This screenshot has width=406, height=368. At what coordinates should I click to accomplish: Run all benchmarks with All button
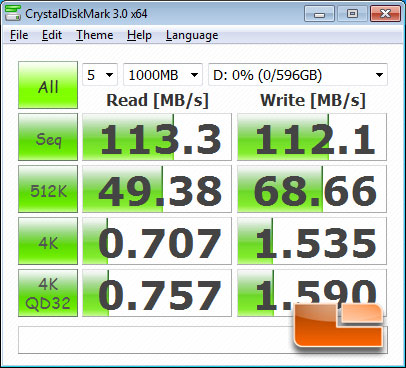pyautogui.click(x=48, y=85)
